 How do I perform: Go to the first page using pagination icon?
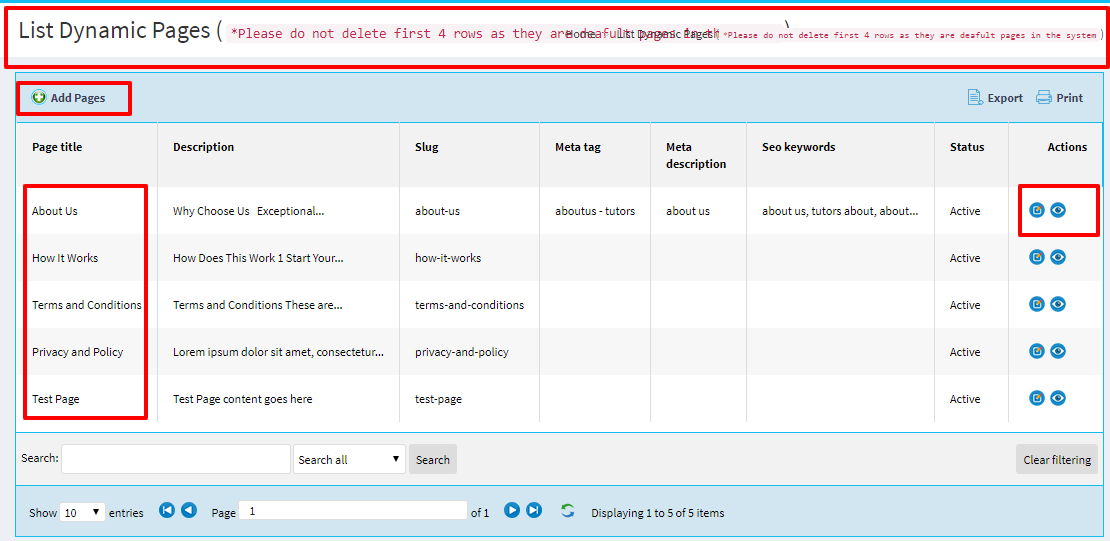tap(167, 511)
